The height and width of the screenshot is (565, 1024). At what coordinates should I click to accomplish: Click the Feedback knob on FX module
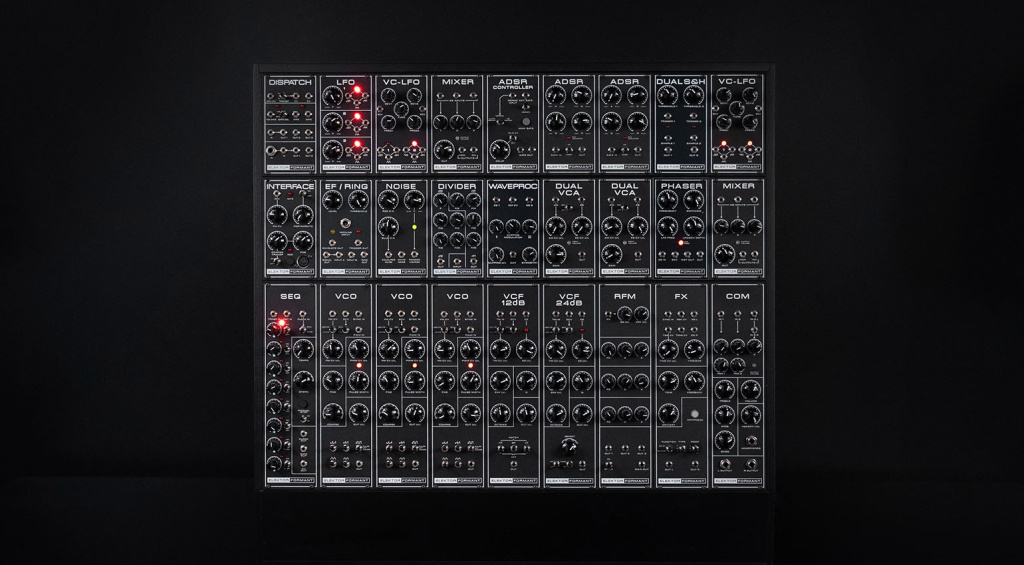(695, 380)
